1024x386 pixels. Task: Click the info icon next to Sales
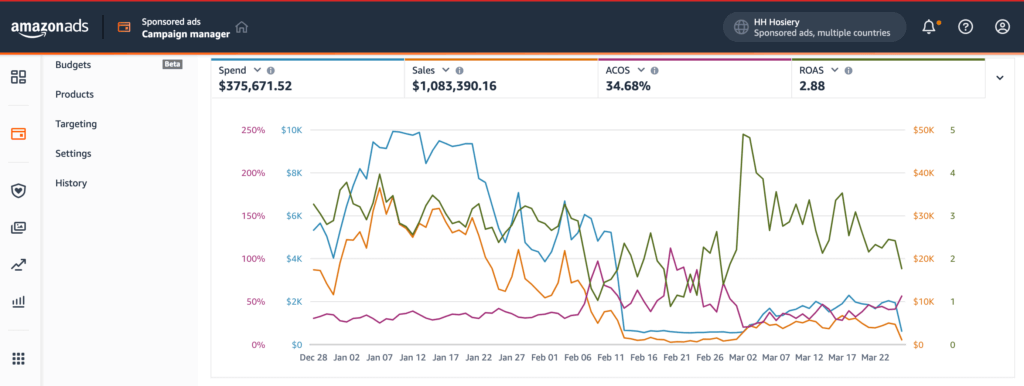point(459,71)
